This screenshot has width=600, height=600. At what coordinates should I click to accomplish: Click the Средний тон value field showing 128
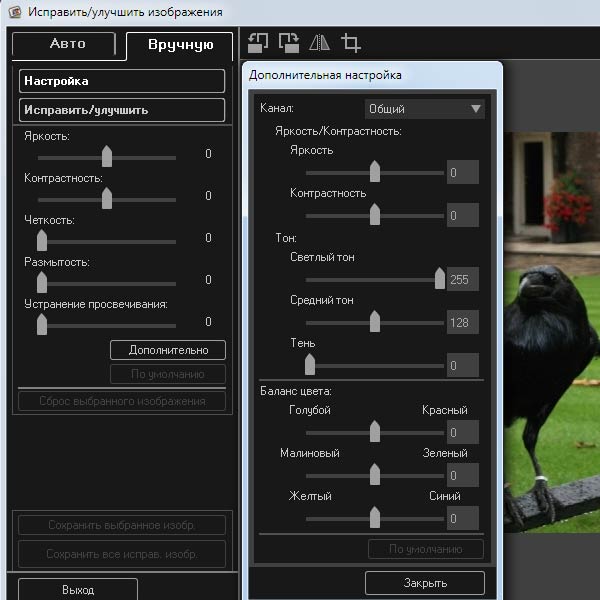pos(463,322)
